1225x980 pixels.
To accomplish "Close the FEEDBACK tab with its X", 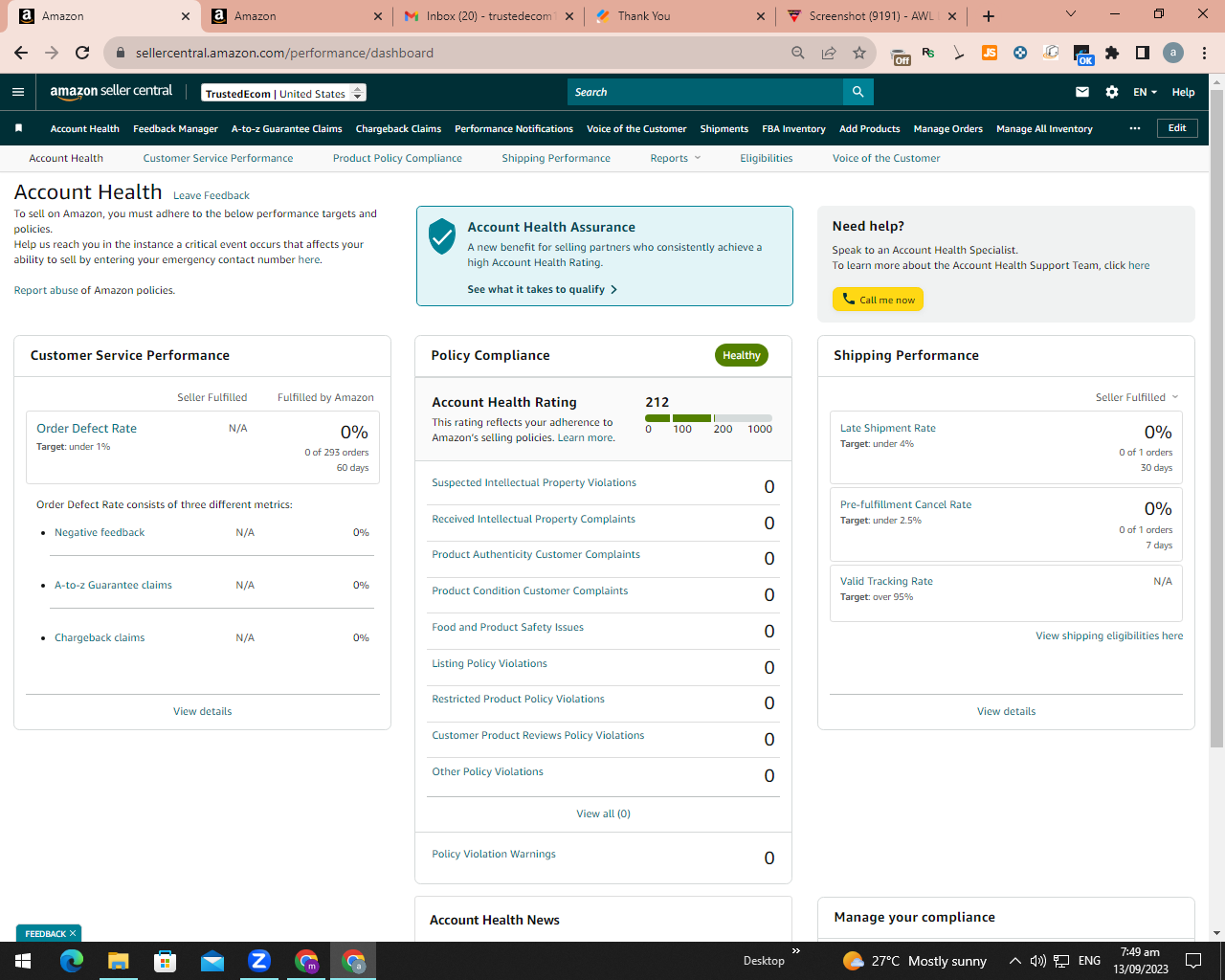I will [x=72, y=933].
